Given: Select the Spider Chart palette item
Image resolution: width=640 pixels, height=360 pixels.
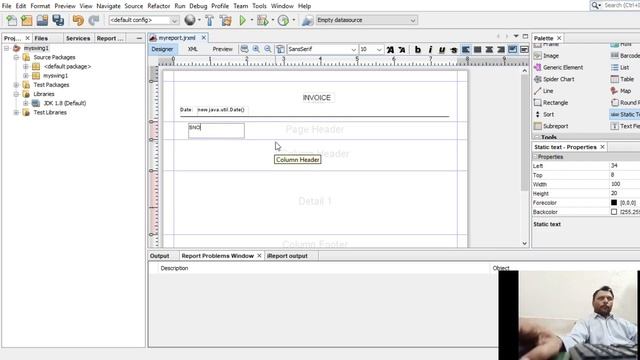Looking at the screenshot, I should point(554,79).
